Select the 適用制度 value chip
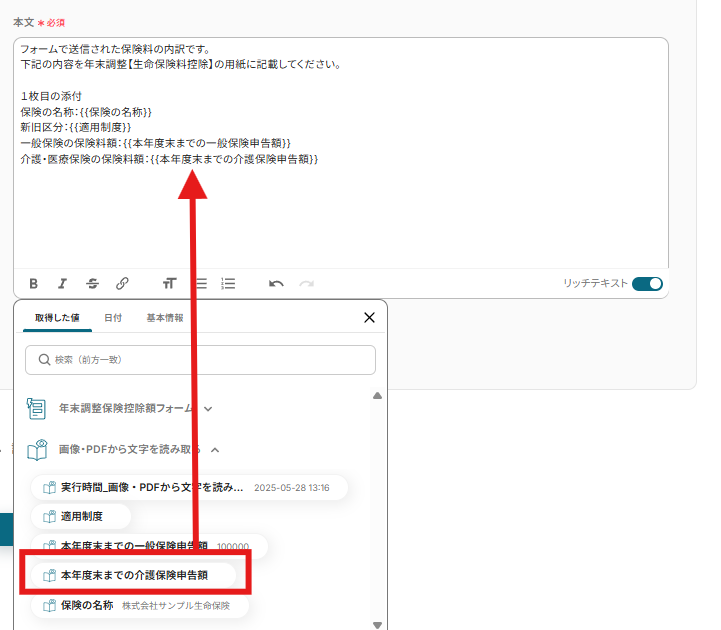Viewport: 721px width, 630px height. [x=81, y=516]
